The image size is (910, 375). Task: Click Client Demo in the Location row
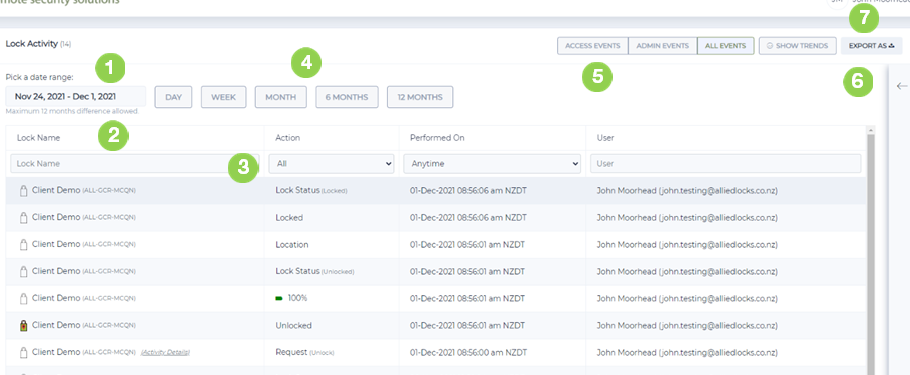[x=56, y=244]
